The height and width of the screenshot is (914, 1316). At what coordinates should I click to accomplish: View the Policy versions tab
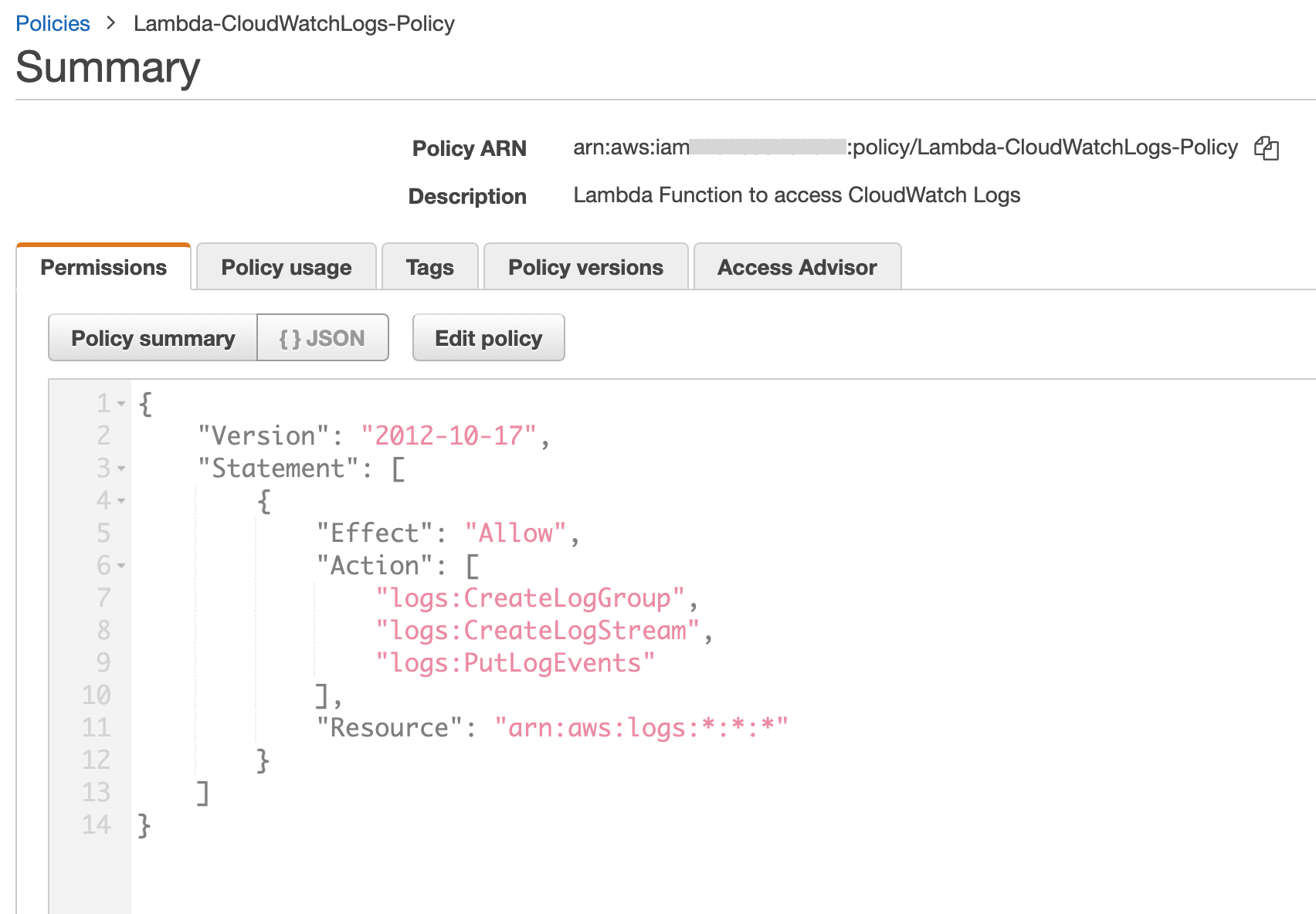click(x=585, y=267)
